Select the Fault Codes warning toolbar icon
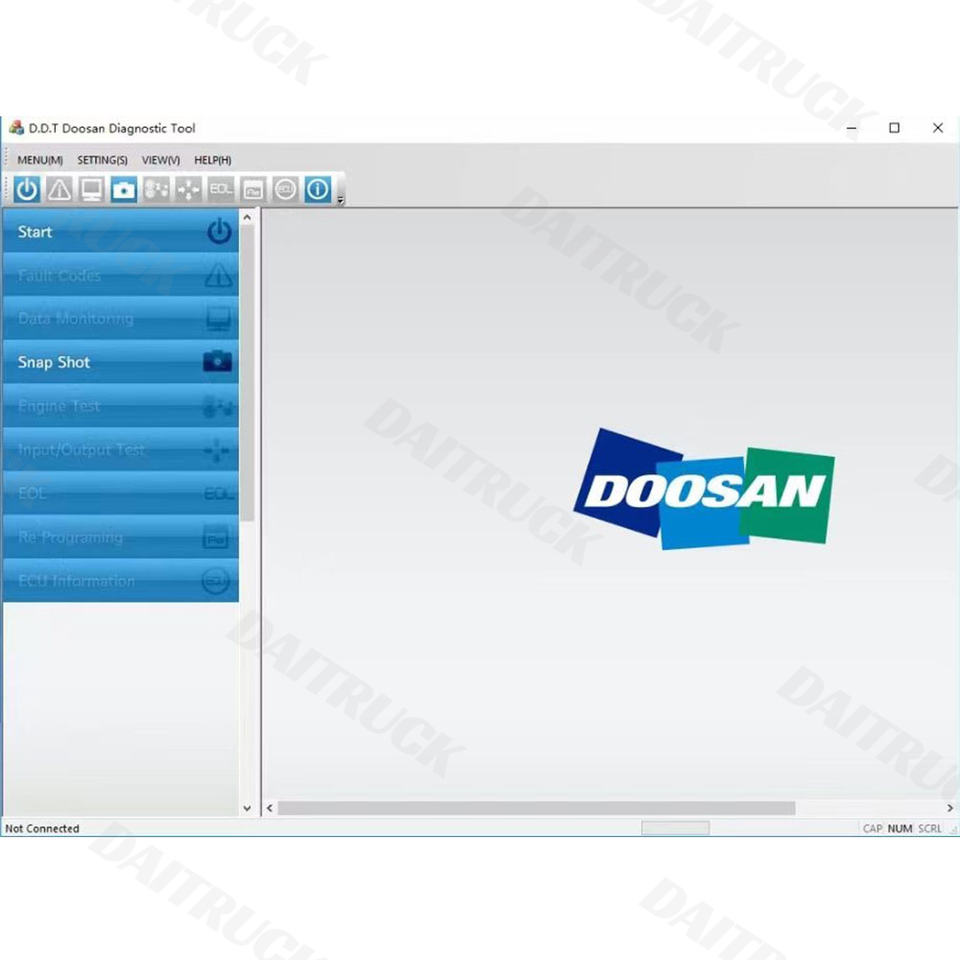 coord(59,190)
